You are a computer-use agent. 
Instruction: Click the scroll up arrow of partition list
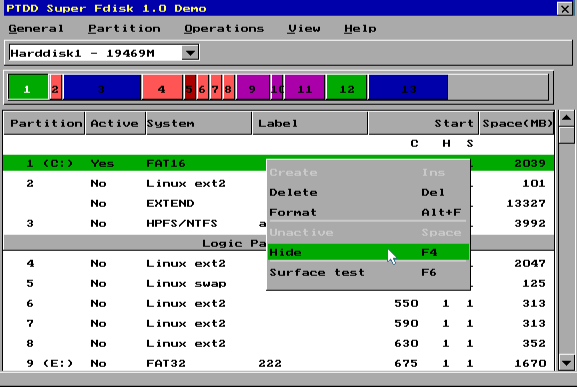[x=566, y=118]
